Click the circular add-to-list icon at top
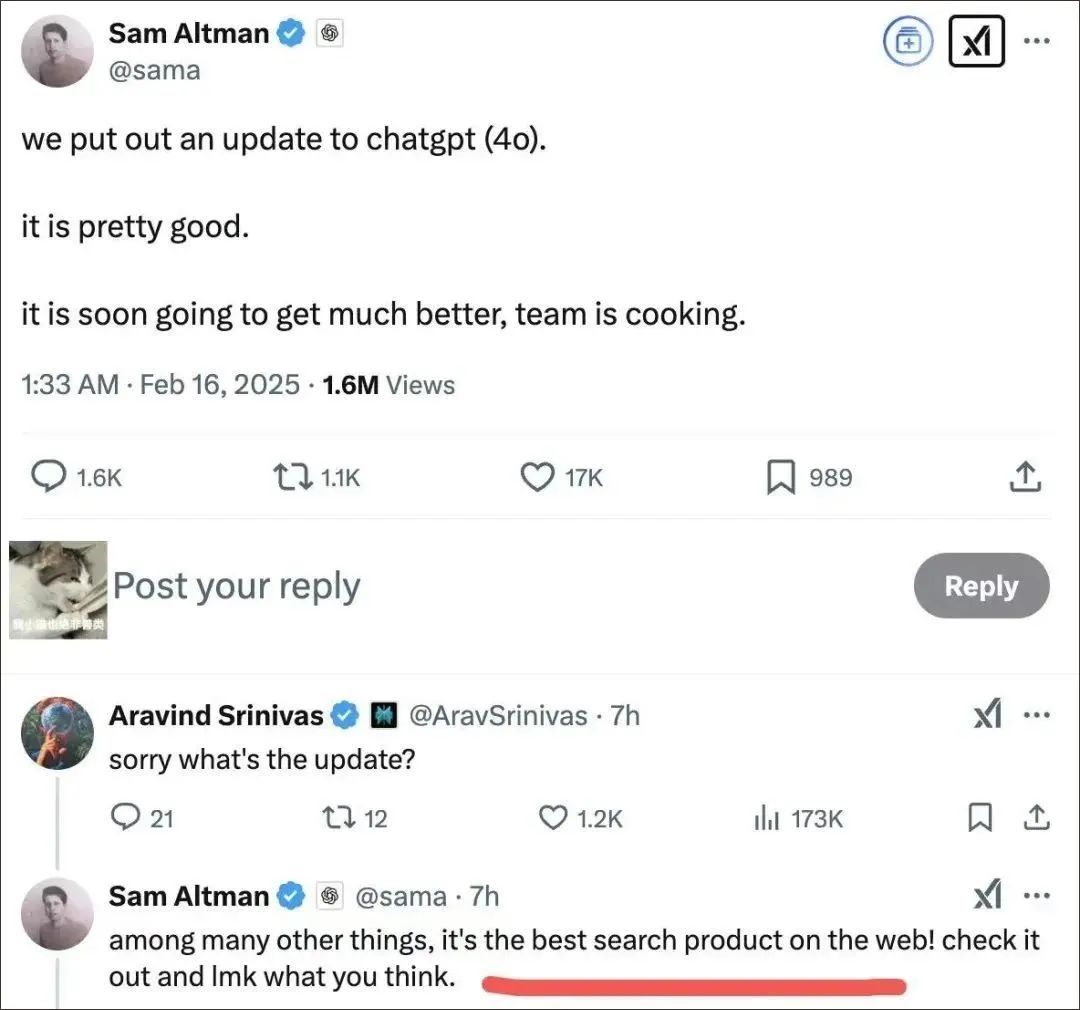 click(908, 42)
